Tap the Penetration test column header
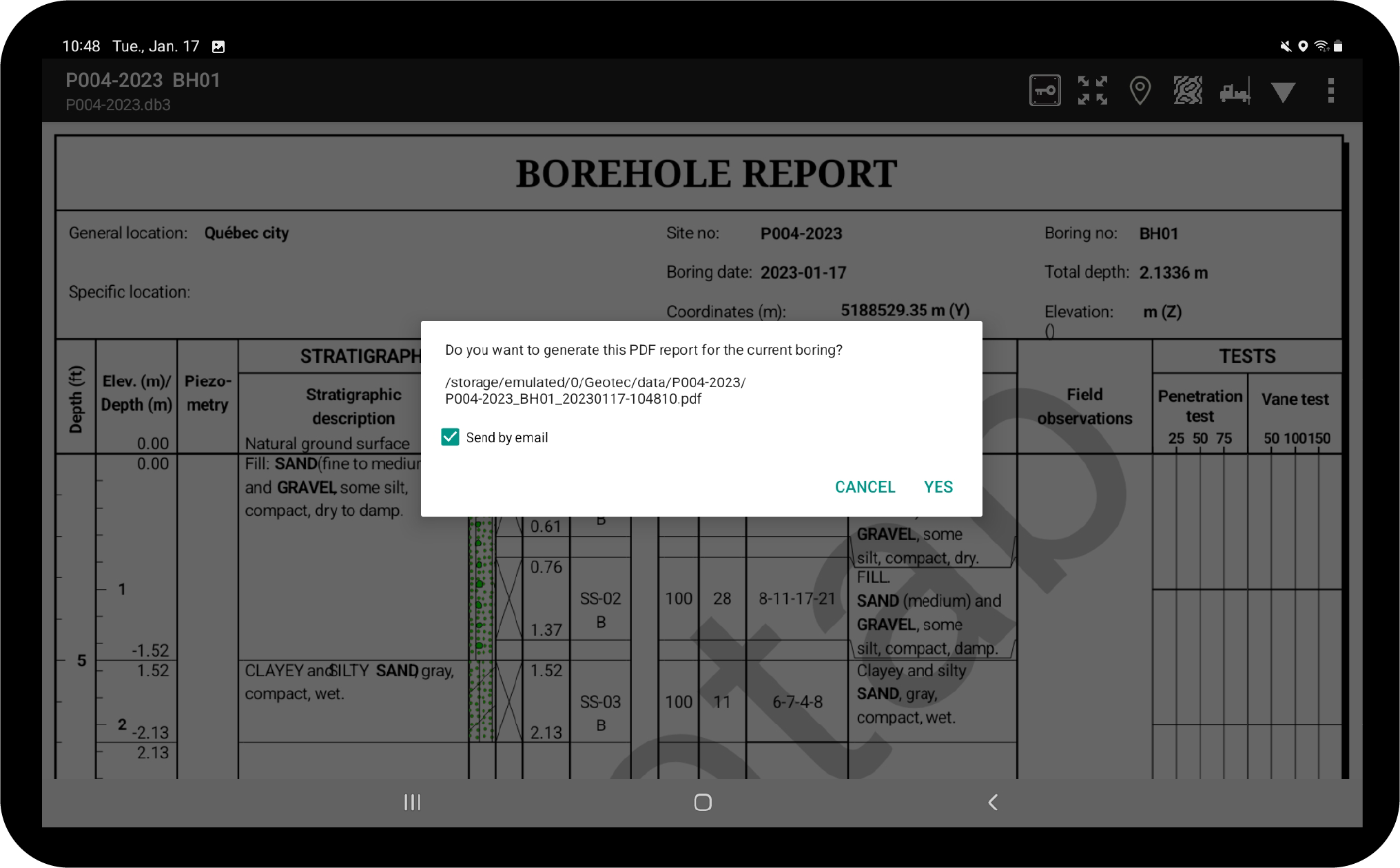1400x868 pixels. coord(1200,406)
